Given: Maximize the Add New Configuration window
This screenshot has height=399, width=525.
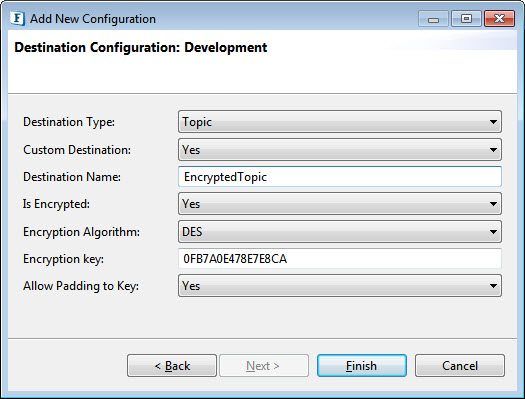Looking at the screenshot, I should 466,19.
